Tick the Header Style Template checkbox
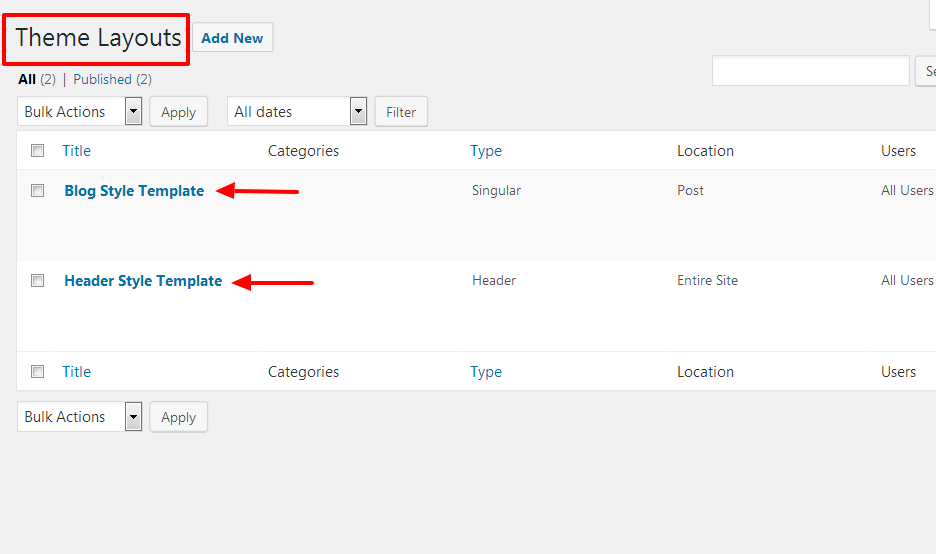Screen dimensions: 936x554 [38, 281]
